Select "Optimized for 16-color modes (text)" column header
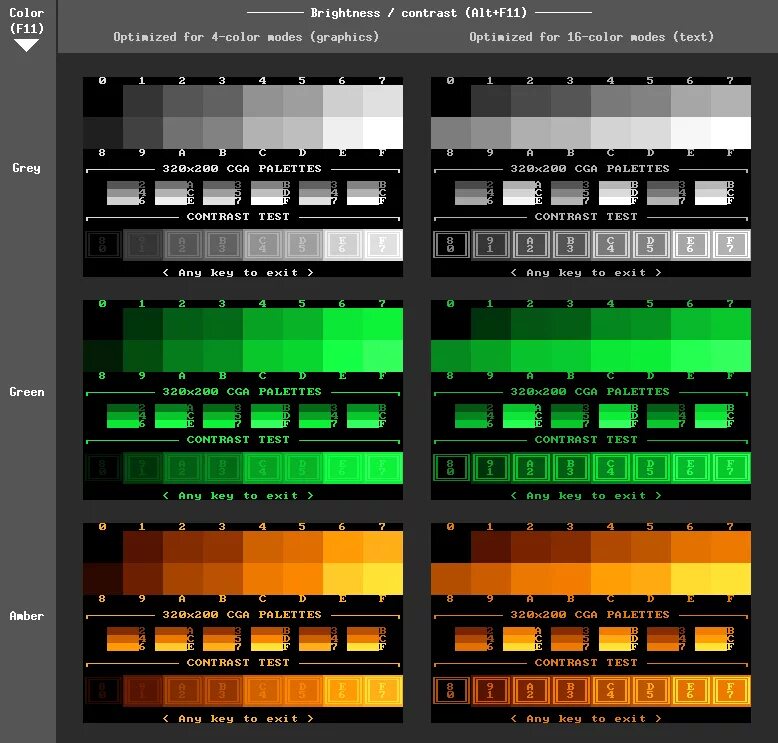This screenshot has height=743, width=778. (x=591, y=37)
